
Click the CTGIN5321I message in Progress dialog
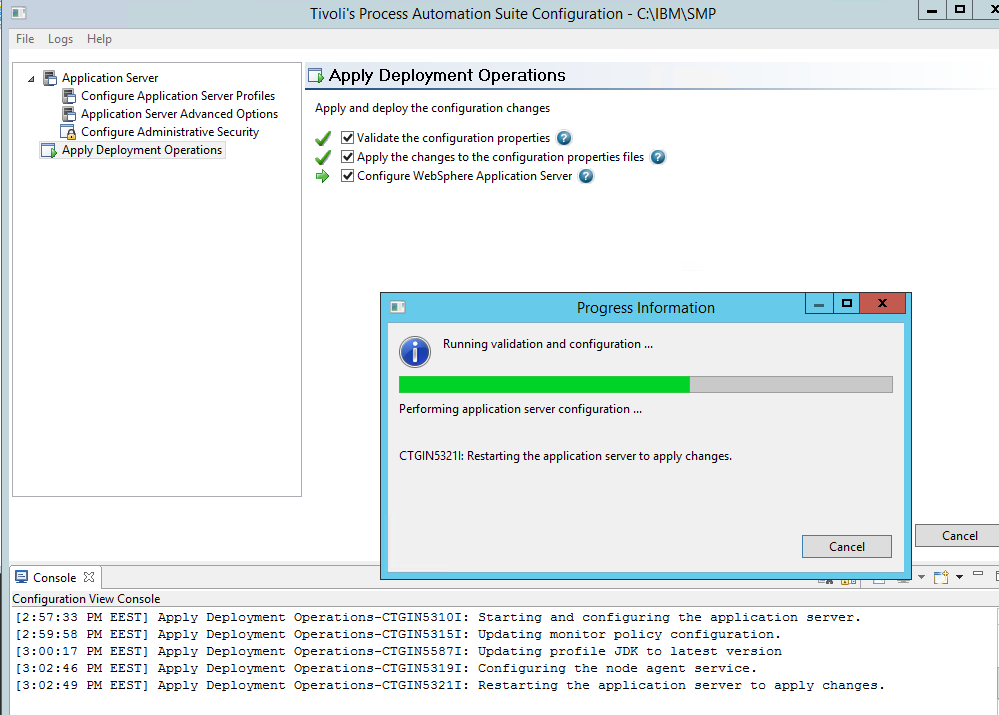click(x=565, y=456)
